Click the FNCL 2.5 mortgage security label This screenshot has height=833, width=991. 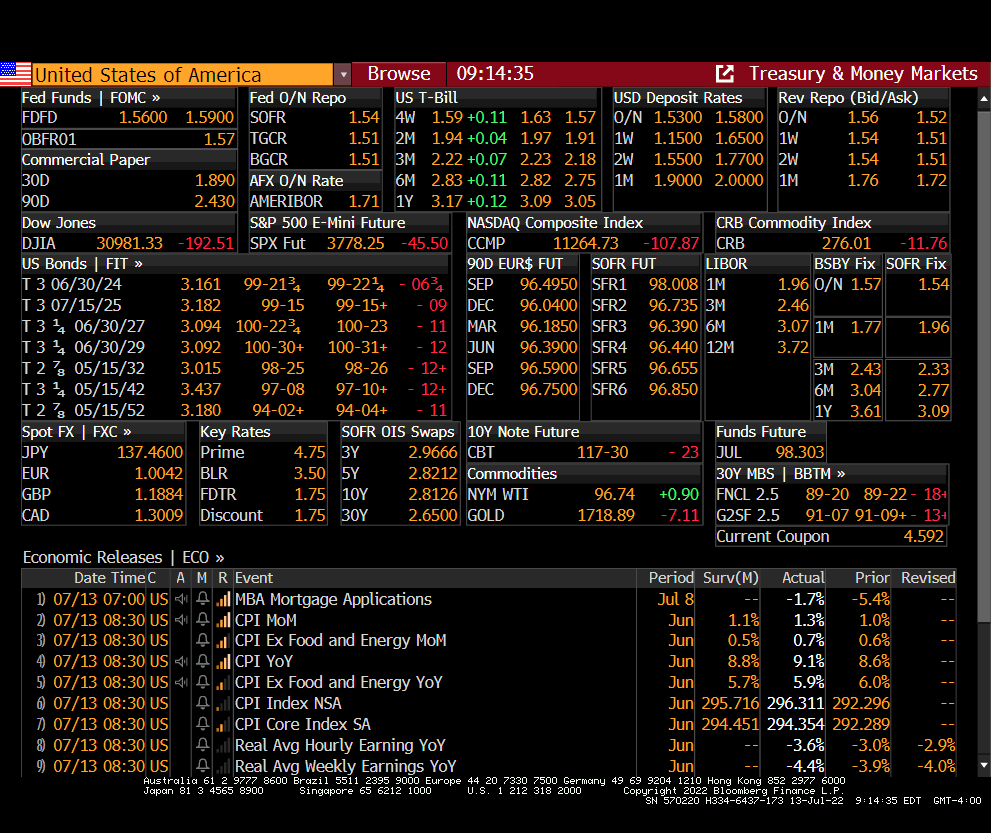(x=747, y=494)
